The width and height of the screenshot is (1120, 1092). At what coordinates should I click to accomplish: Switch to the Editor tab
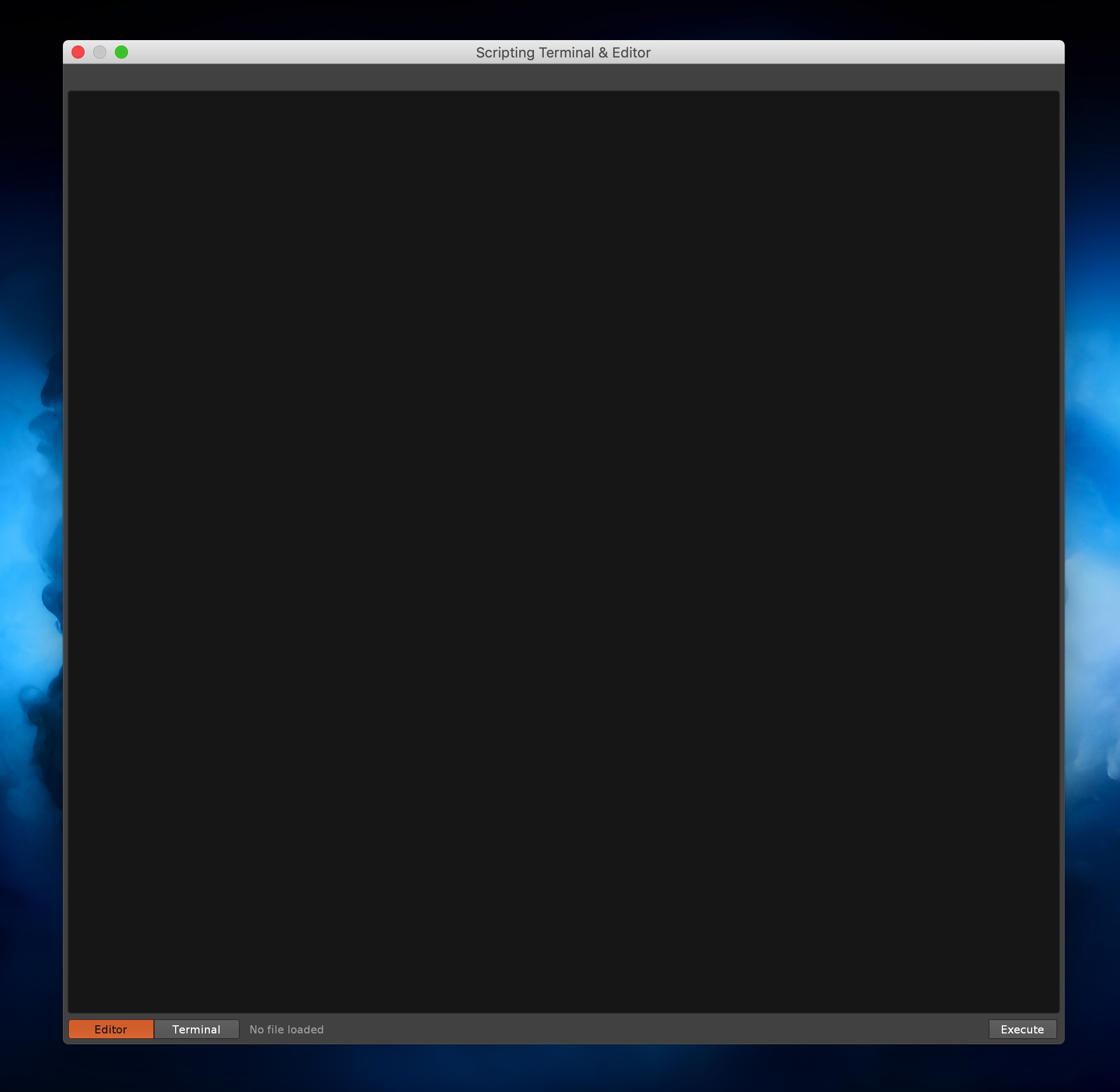click(x=111, y=1029)
